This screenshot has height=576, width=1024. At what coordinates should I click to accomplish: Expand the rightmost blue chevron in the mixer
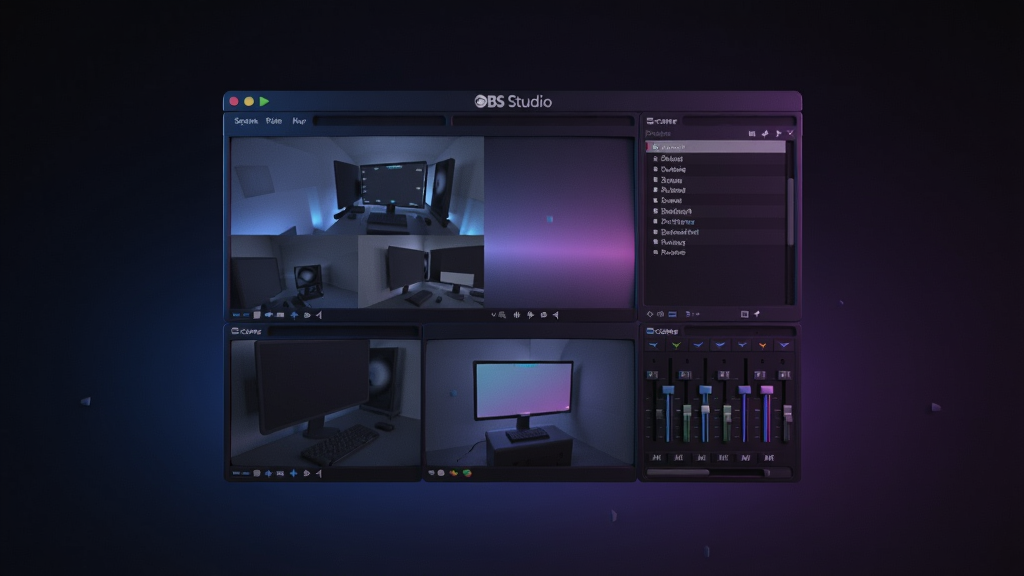click(x=784, y=345)
